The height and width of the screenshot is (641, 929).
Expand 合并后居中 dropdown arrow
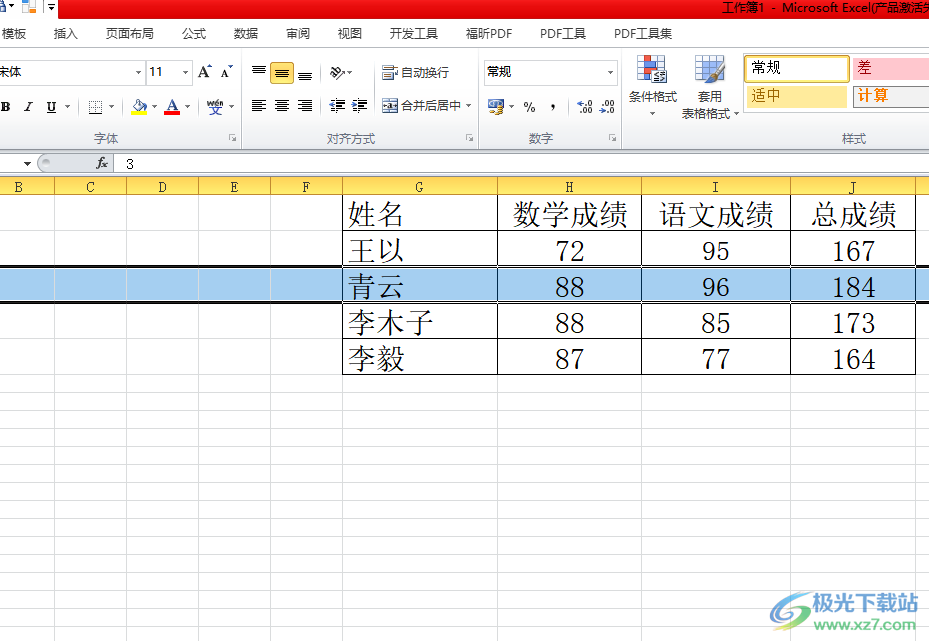(x=469, y=105)
